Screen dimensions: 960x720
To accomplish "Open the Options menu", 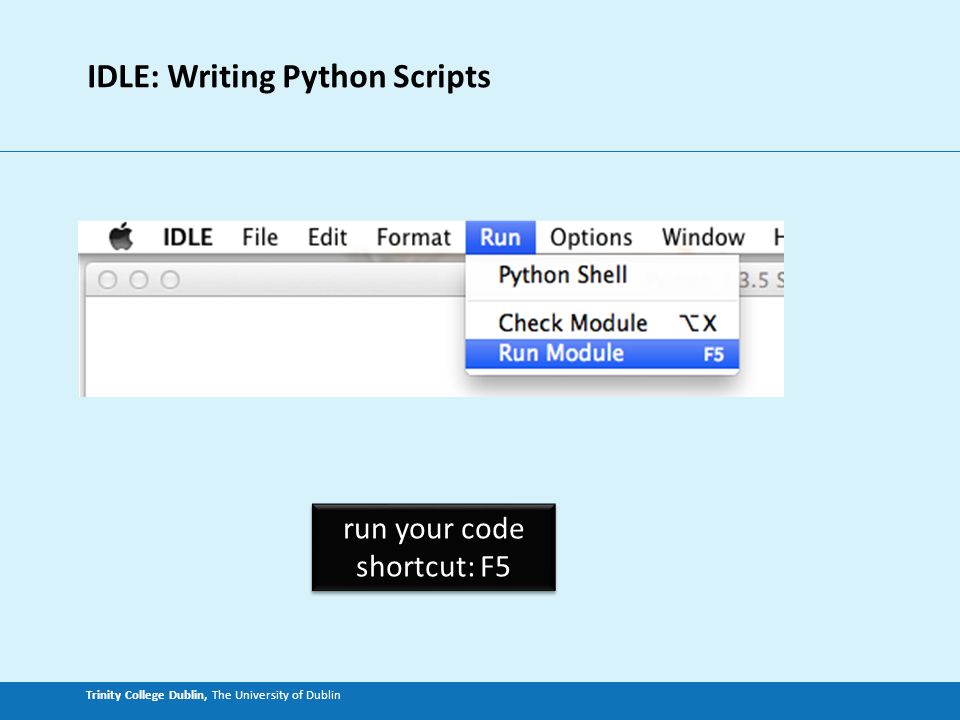I will coord(591,238).
